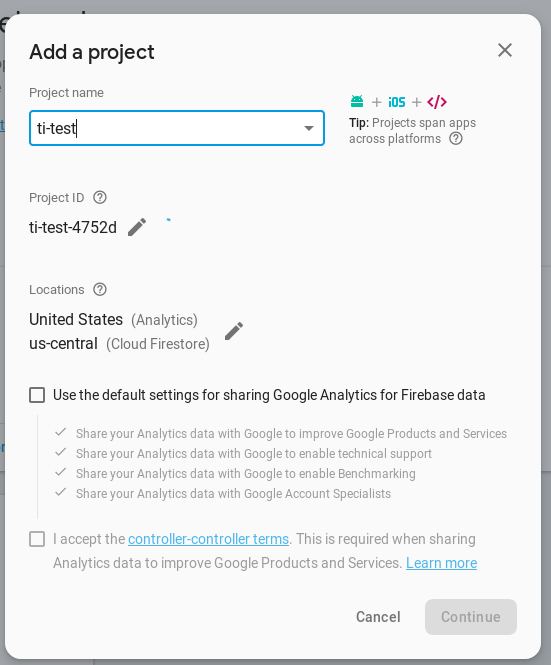Image resolution: width=551 pixels, height=665 pixels.
Task: Edit the Project ID with pencil icon
Action: click(x=137, y=227)
